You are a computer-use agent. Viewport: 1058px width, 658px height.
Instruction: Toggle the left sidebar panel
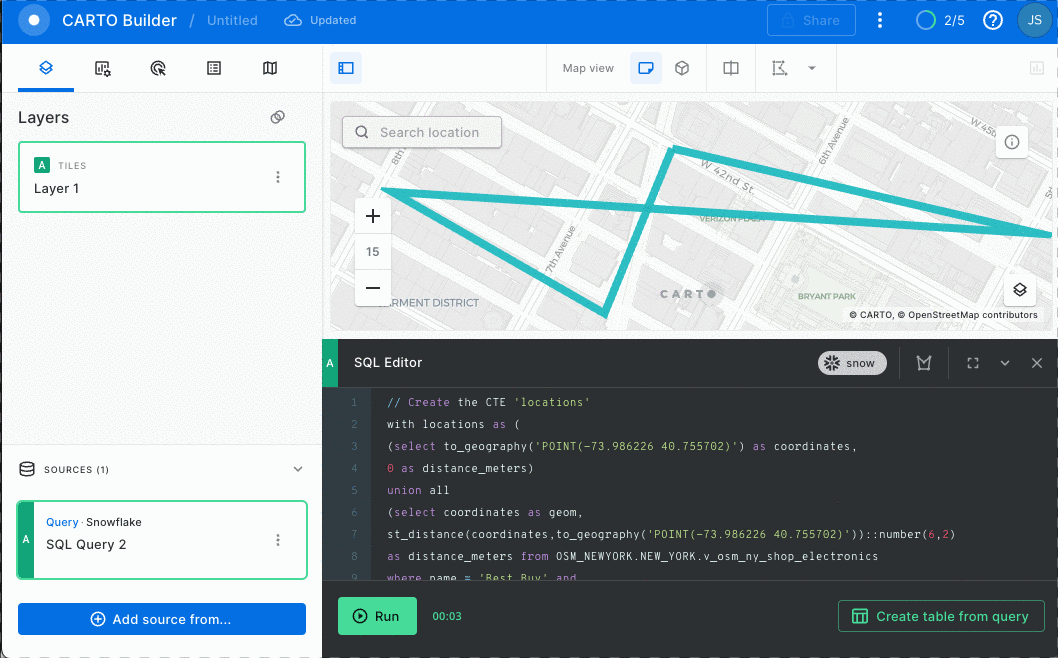click(x=346, y=68)
